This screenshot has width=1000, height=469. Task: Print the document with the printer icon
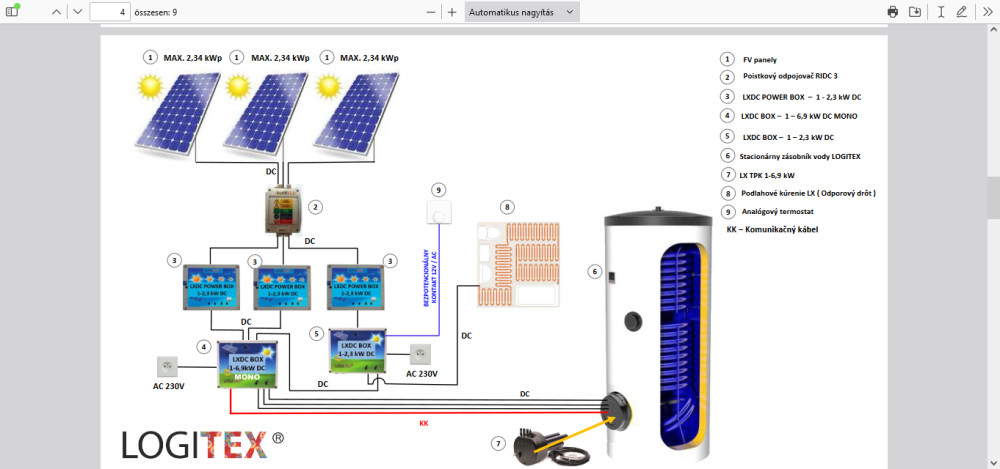(x=893, y=11)
